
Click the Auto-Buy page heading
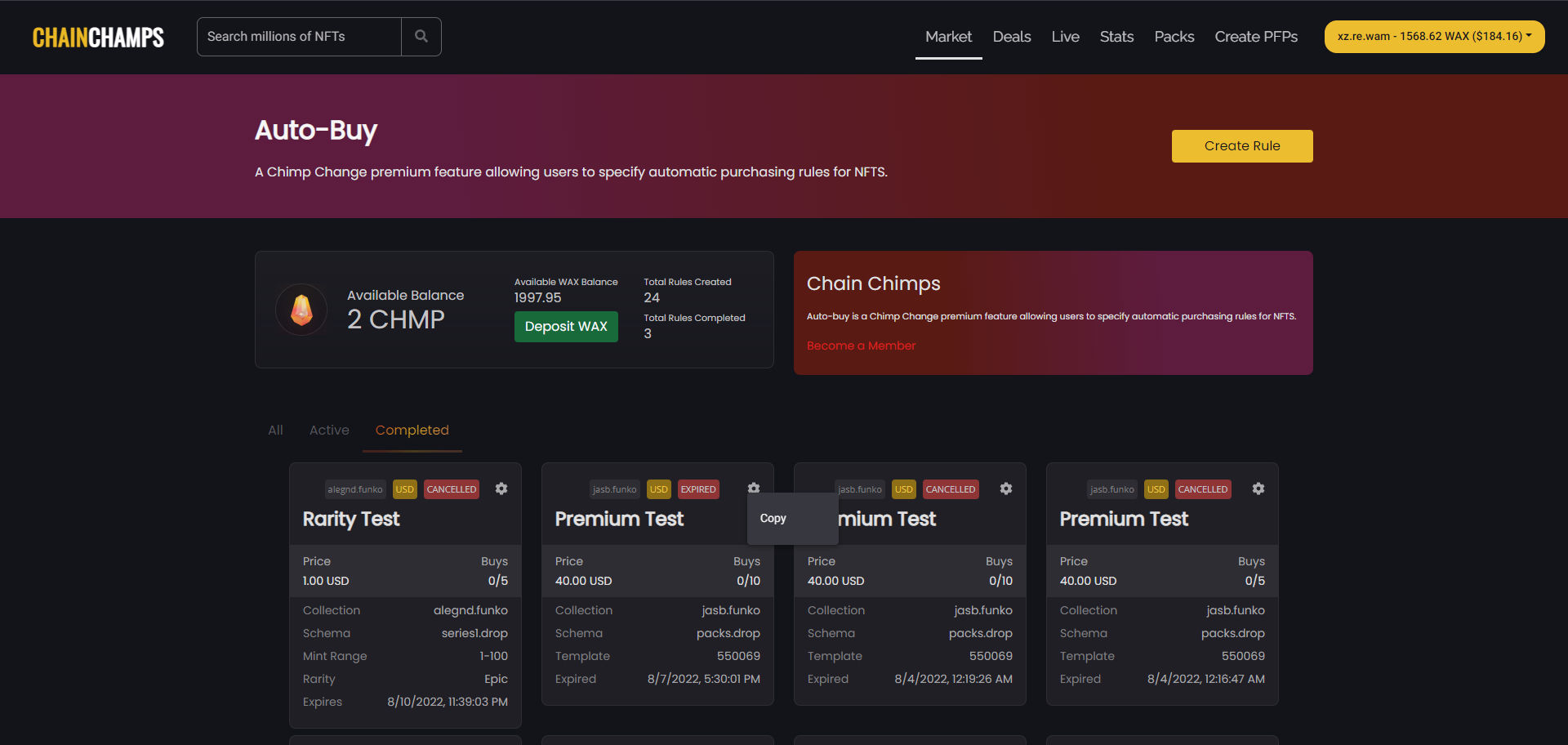coord(316,130)
